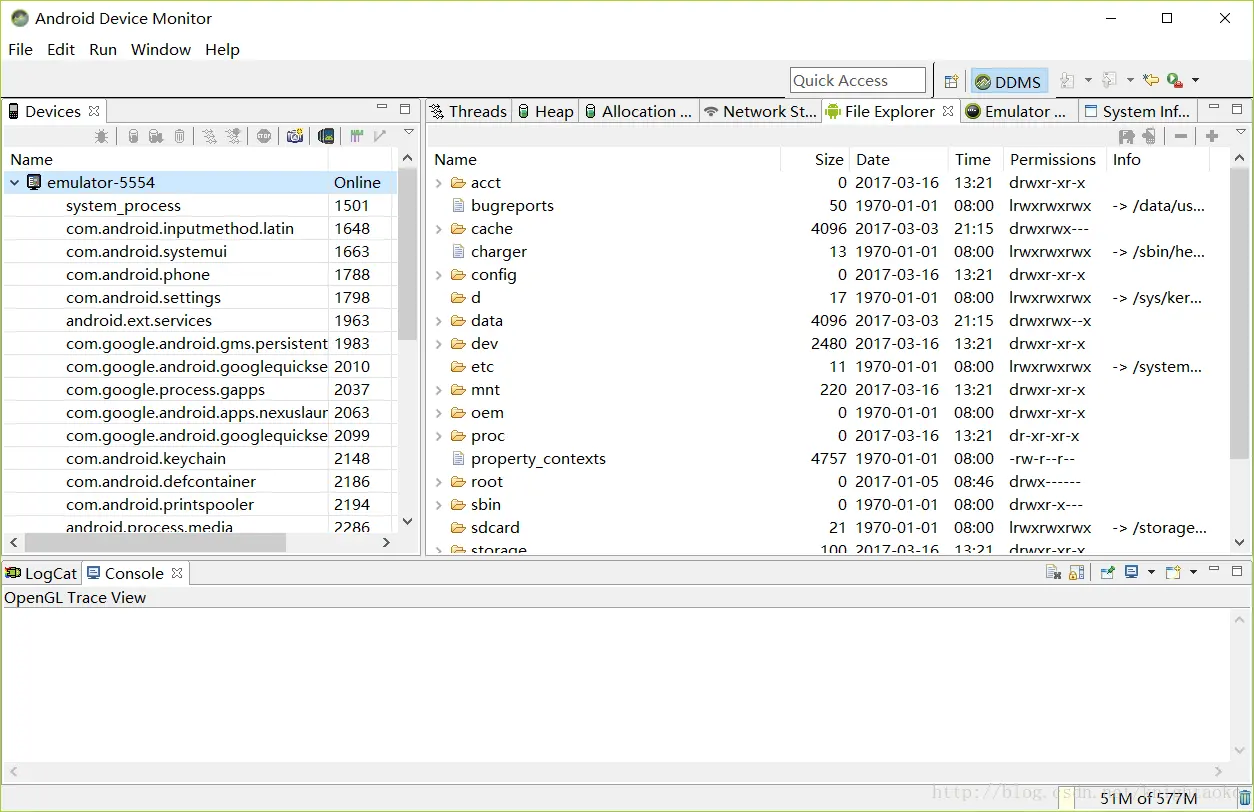Close the File Explorer tab

point(948,111)
